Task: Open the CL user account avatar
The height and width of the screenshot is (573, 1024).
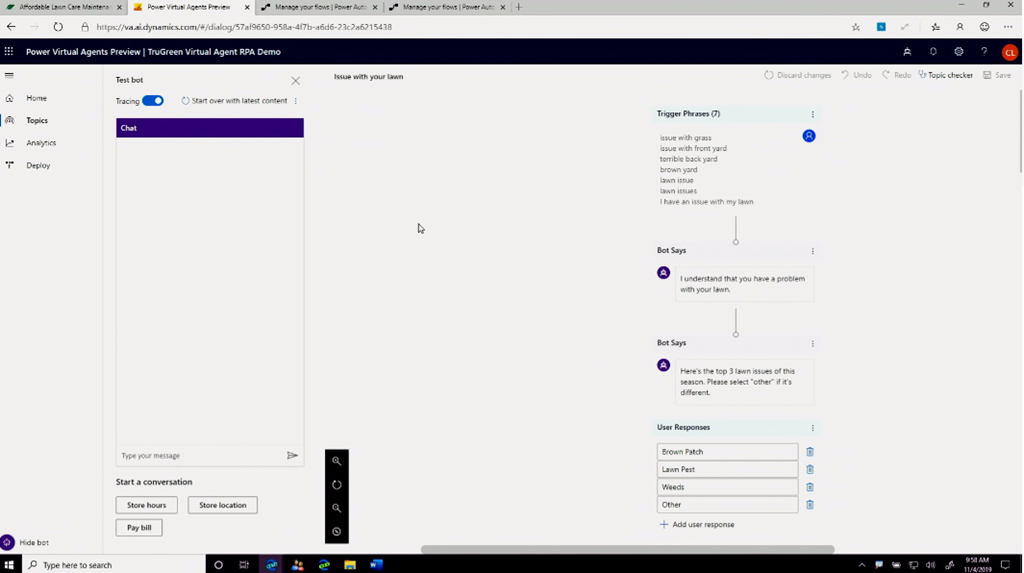Action: point(1010,52)
